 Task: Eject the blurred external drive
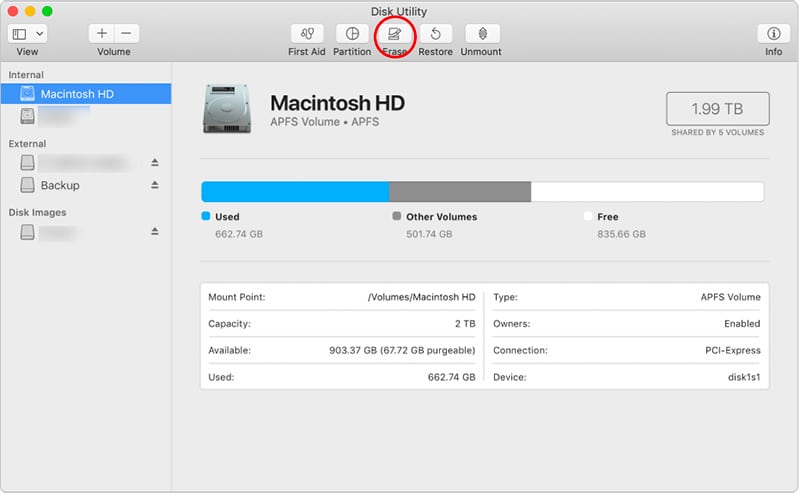point(155,162)
